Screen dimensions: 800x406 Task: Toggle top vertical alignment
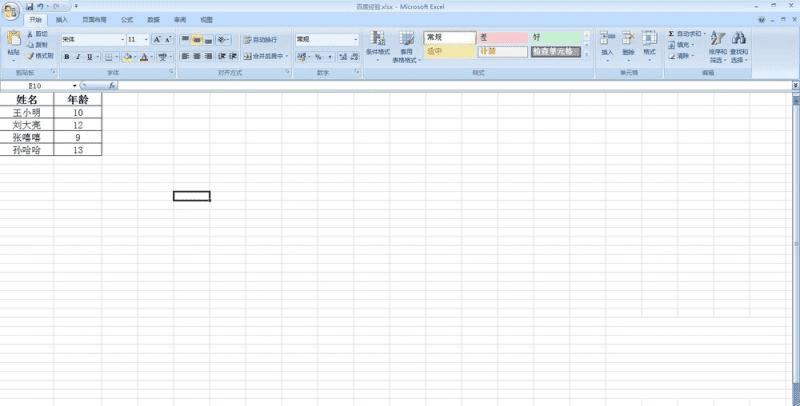point(185,39)
